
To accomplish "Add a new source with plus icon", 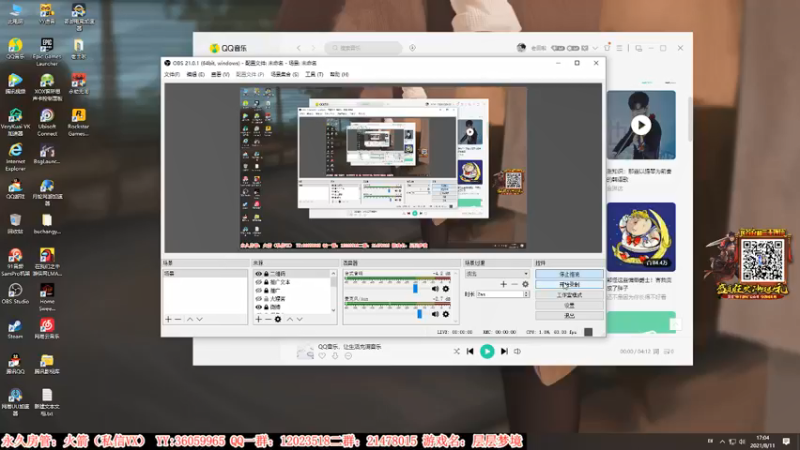I will tap(258, 319).
